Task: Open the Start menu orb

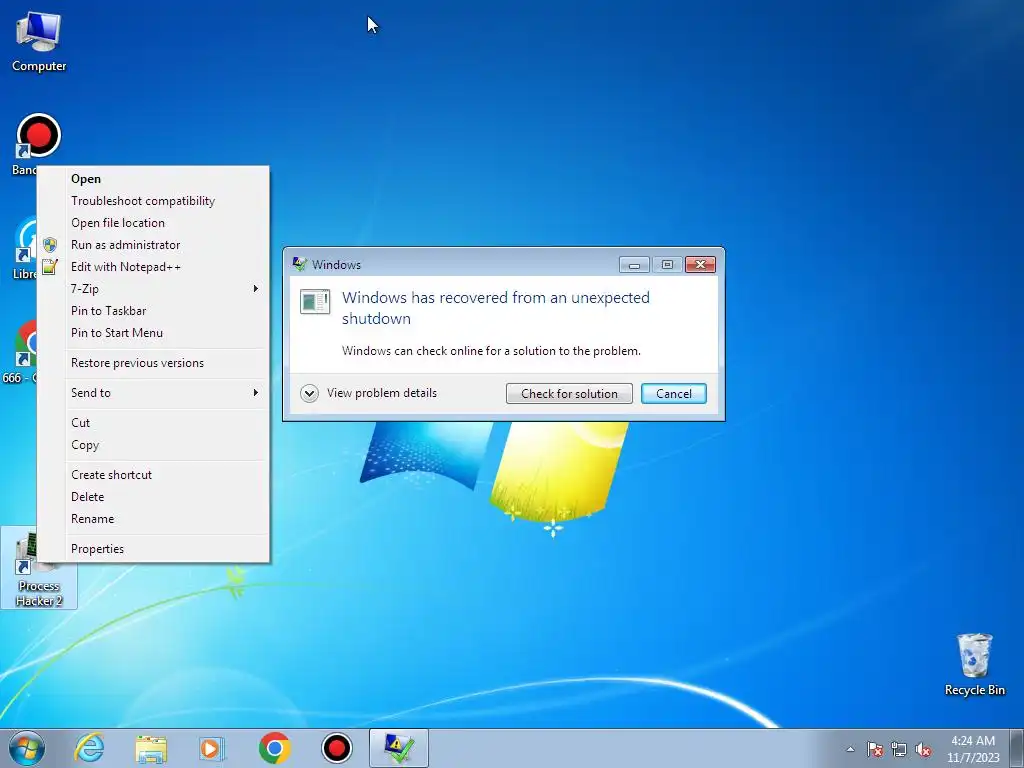Action: [27, 748]
